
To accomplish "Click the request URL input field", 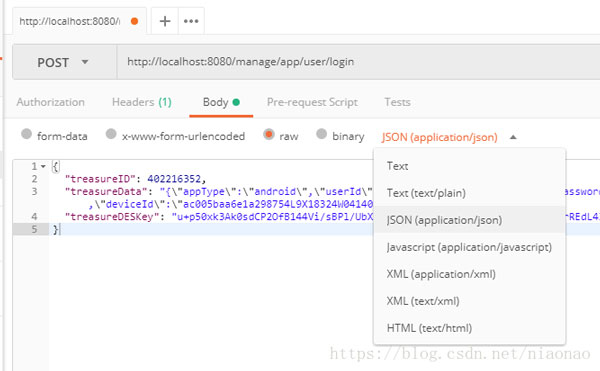I will pos(358,62).
